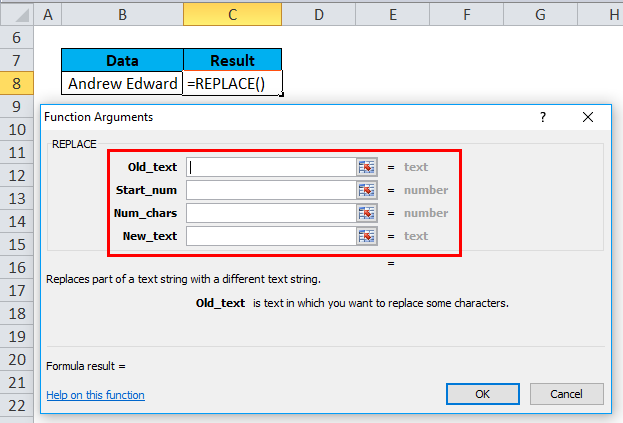
Task: Click the range selector icon for Start_num
Action: [x=366, y=190]
